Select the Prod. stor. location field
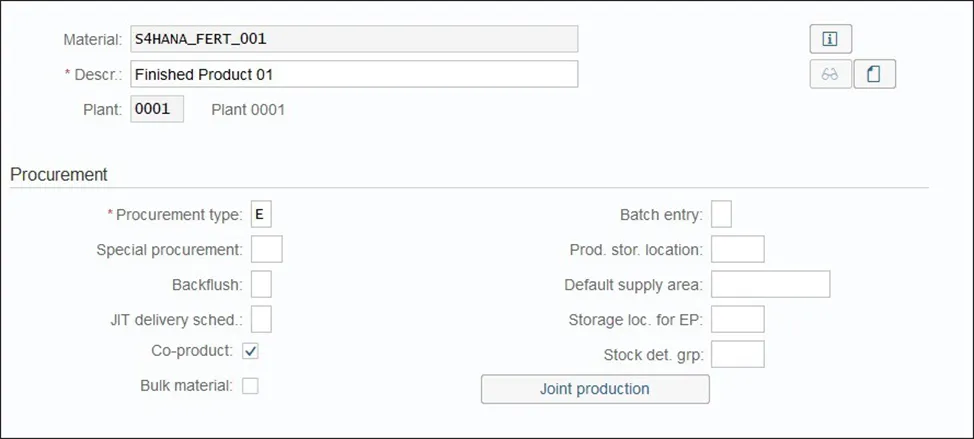This screenshot has height=439, width=974. [x=737, y=249]
